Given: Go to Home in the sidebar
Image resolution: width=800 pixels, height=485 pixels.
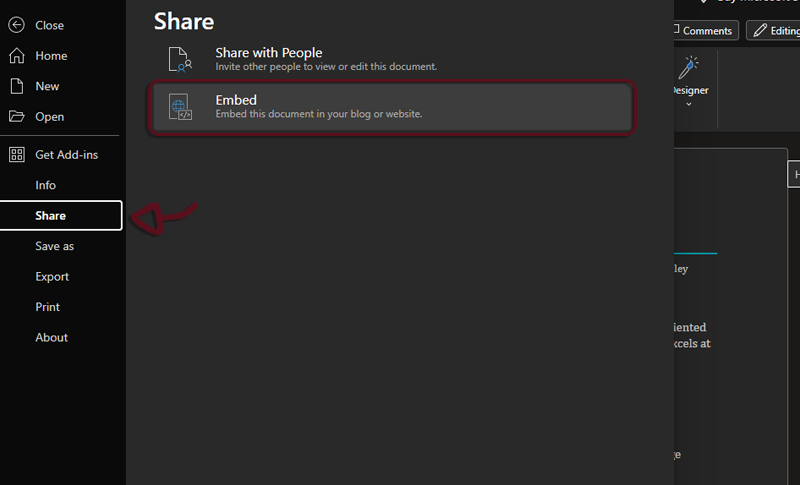Looking at the screenshot, I should pos(51,56).
